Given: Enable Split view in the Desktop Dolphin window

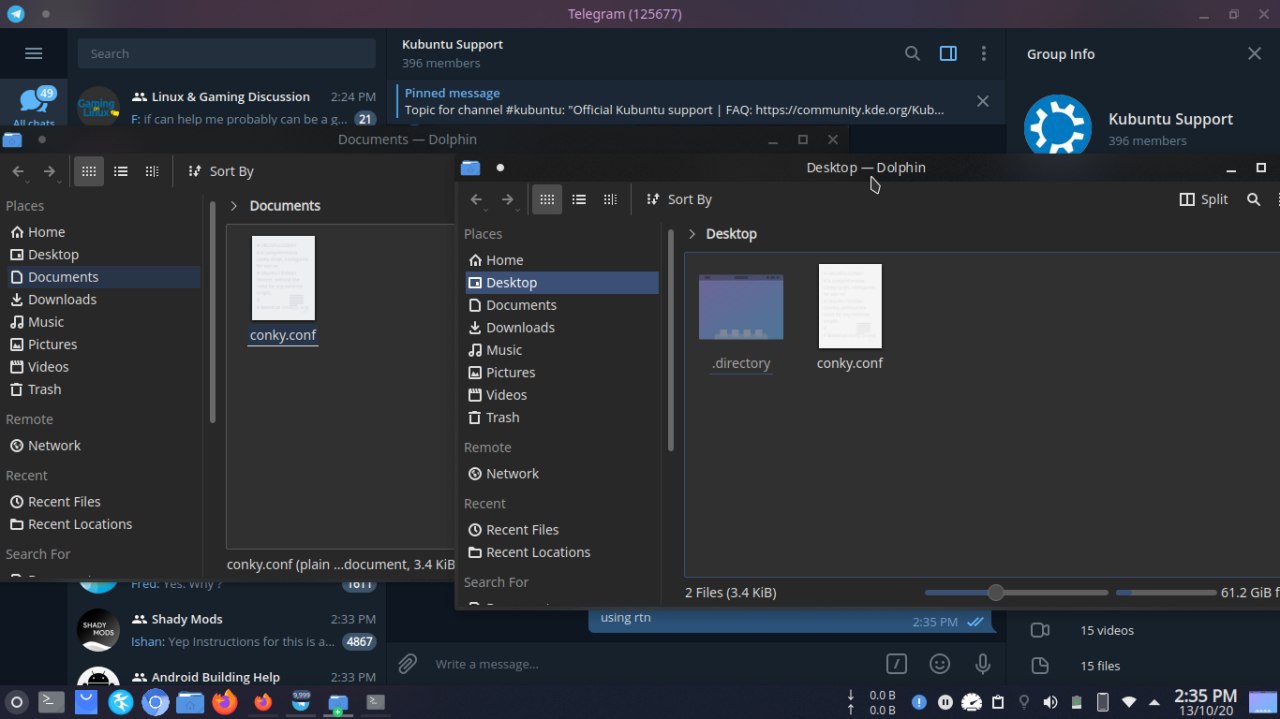Looking at the screenshot, I should tap(1204, 200).
